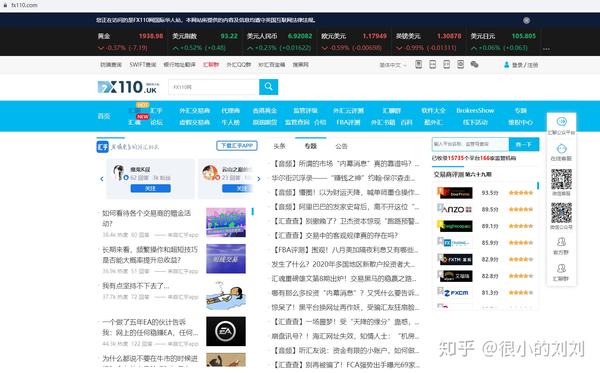600x373 pixels.
Task: Click the broker ranking list scrollbar
Action: coord(538,186)
